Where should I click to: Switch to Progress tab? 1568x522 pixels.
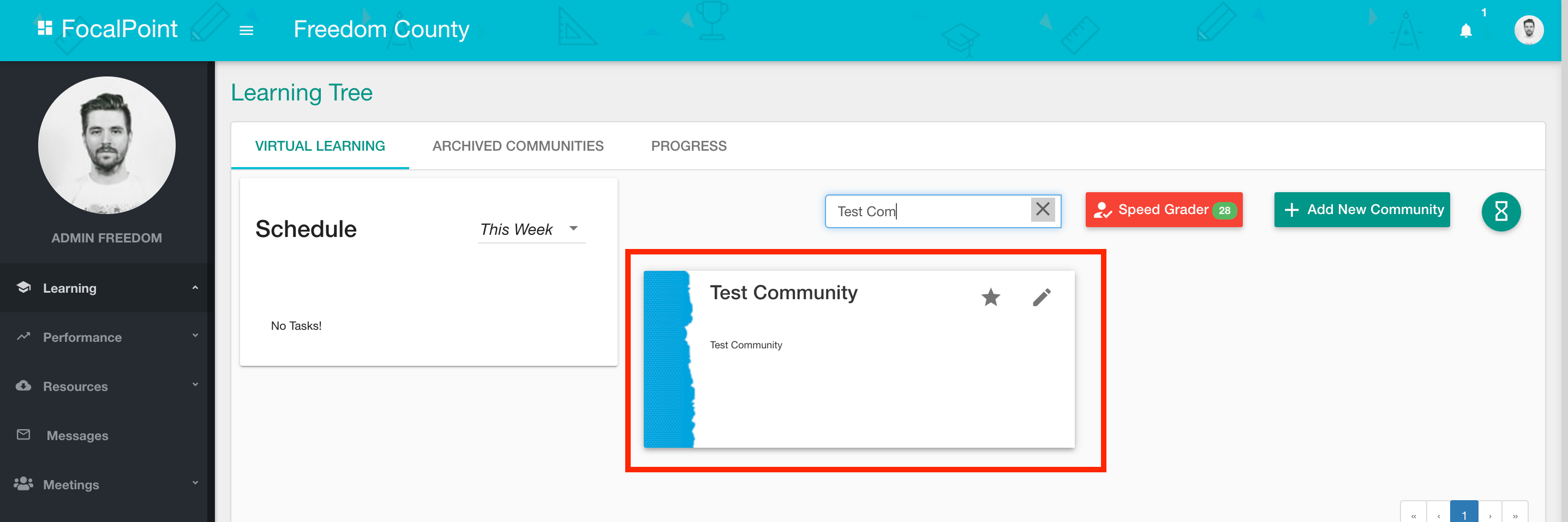point(689,146)
